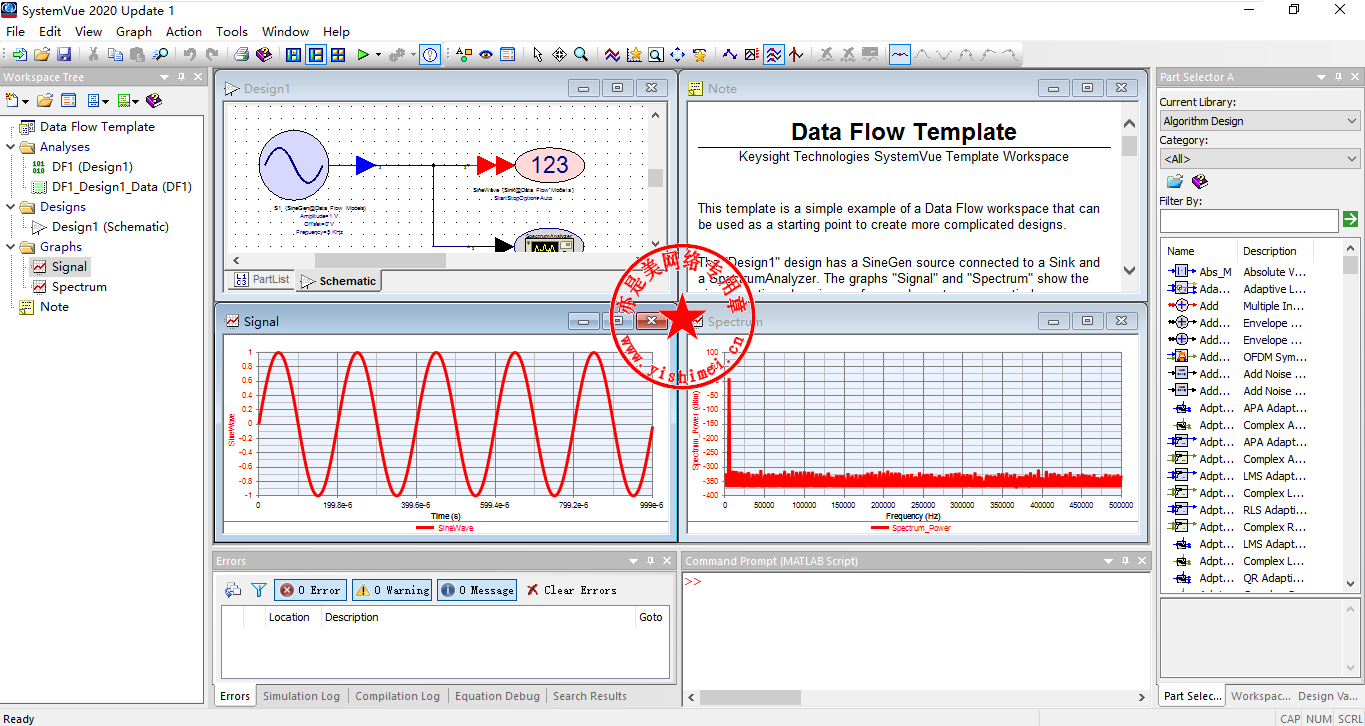Toggle the highlighted multi-trace graph icon
This screenshot has width=1365, height=726.
click(774, 55)
